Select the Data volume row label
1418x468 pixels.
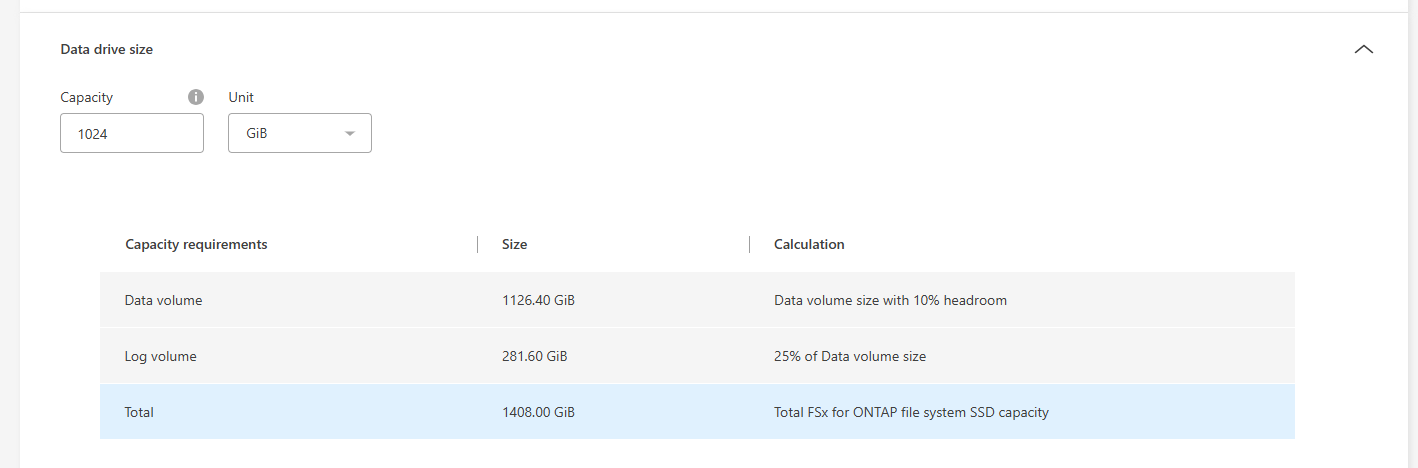pyautogui.click(x=163, y=300)
